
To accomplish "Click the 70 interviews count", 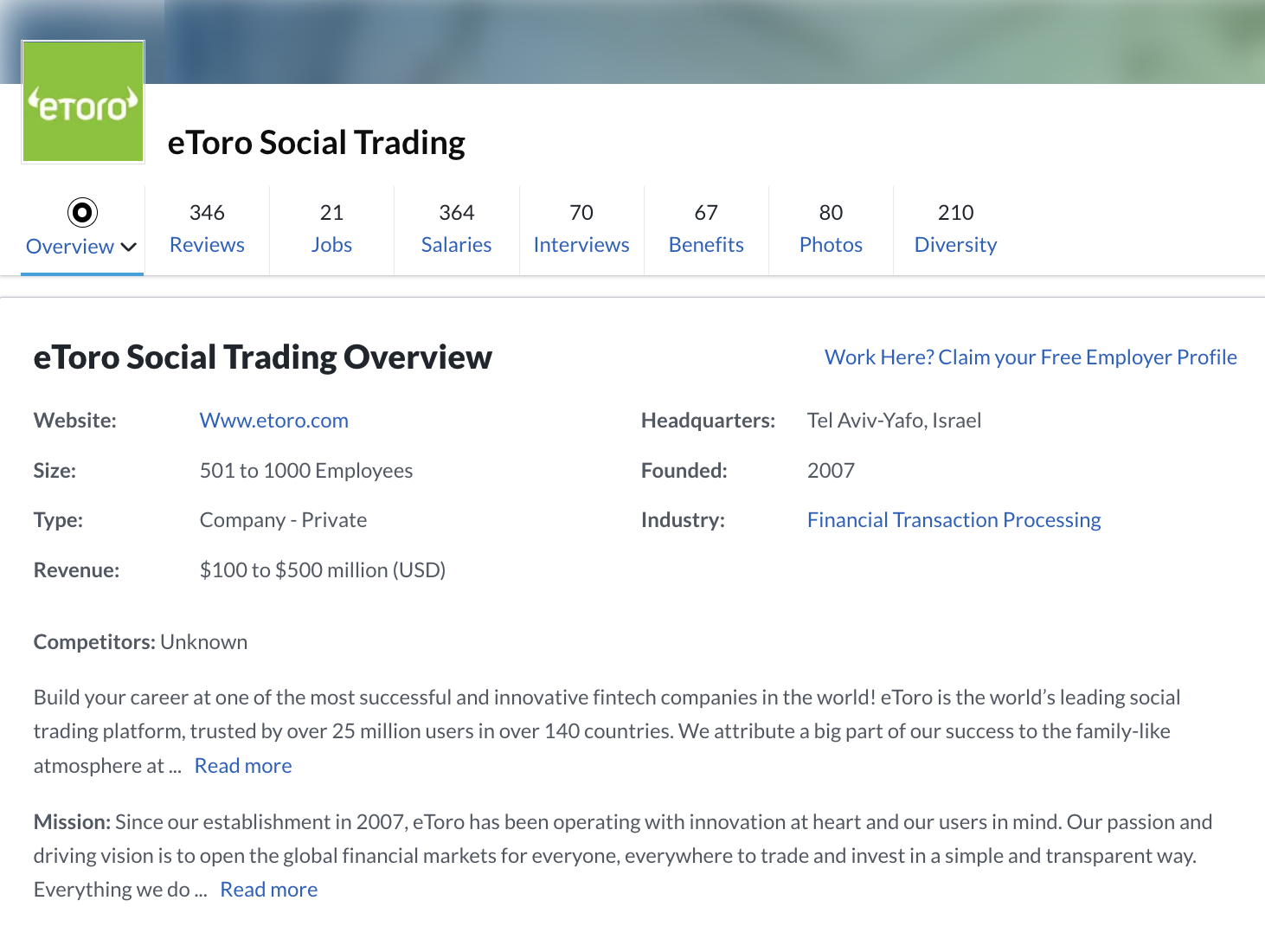I will (x=581, y=213).
